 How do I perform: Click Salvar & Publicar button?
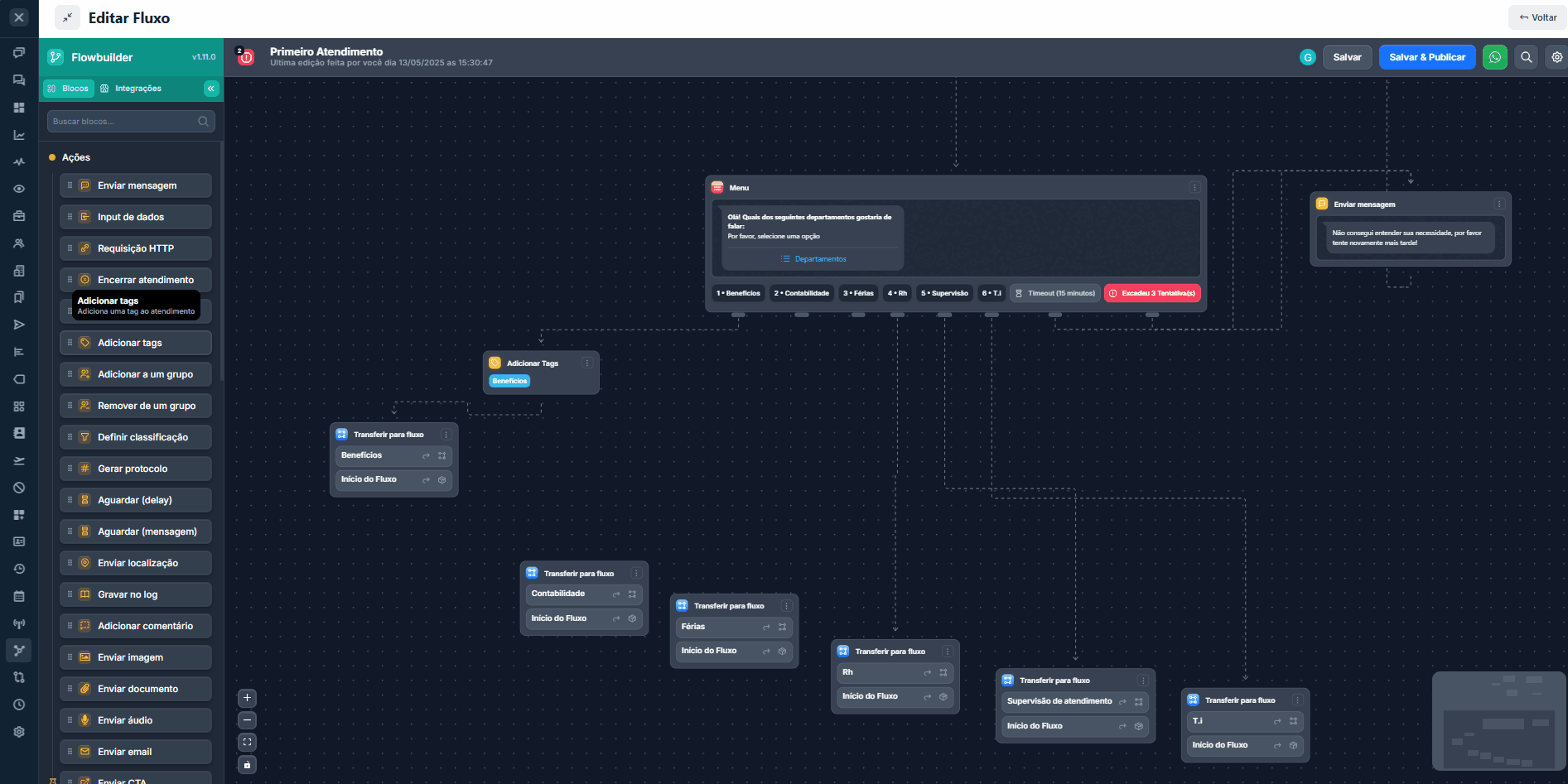point(1427,57)
